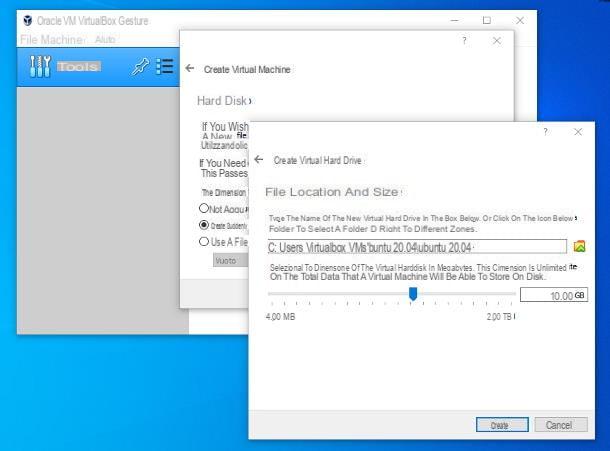Image resolution: width=610 pixels, height=451 pixels.
Task: Click the Create button
Action: pyautogui.click(x=502, y=425)
